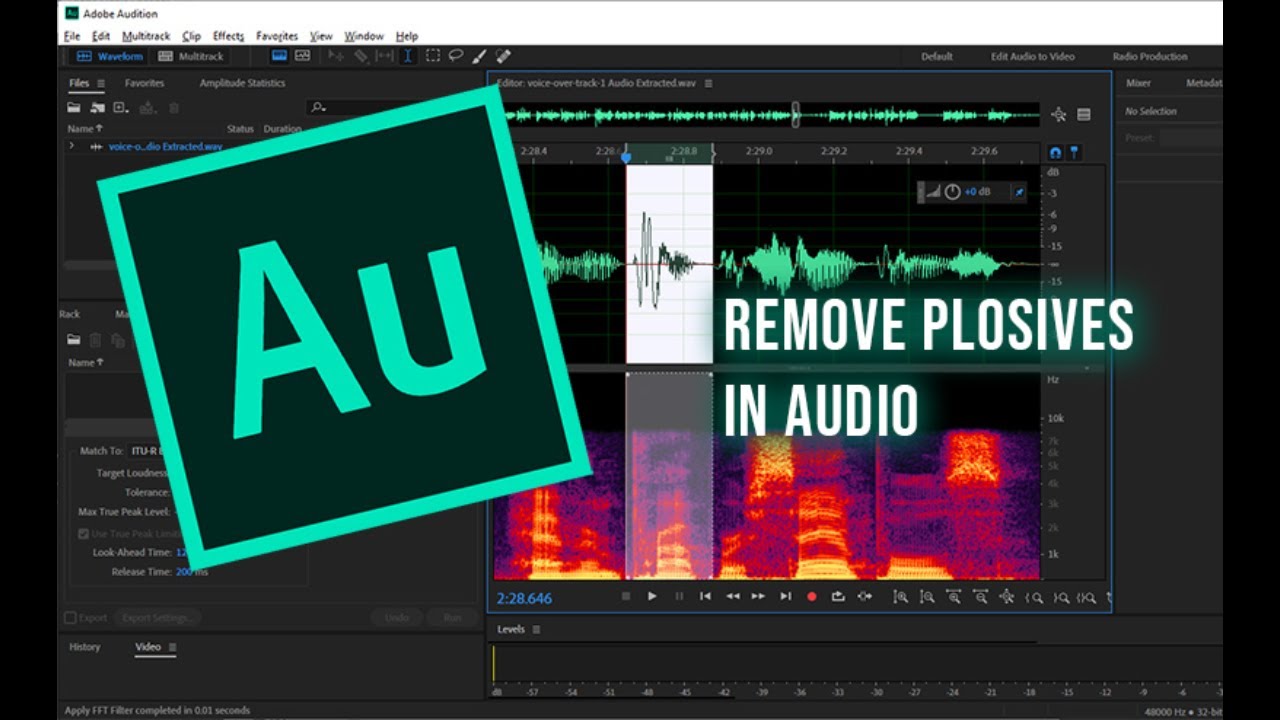The height and width of the screenshot is (720, 1280).
Task: Click Zoom Out Time icon
Action: (981, 597)
